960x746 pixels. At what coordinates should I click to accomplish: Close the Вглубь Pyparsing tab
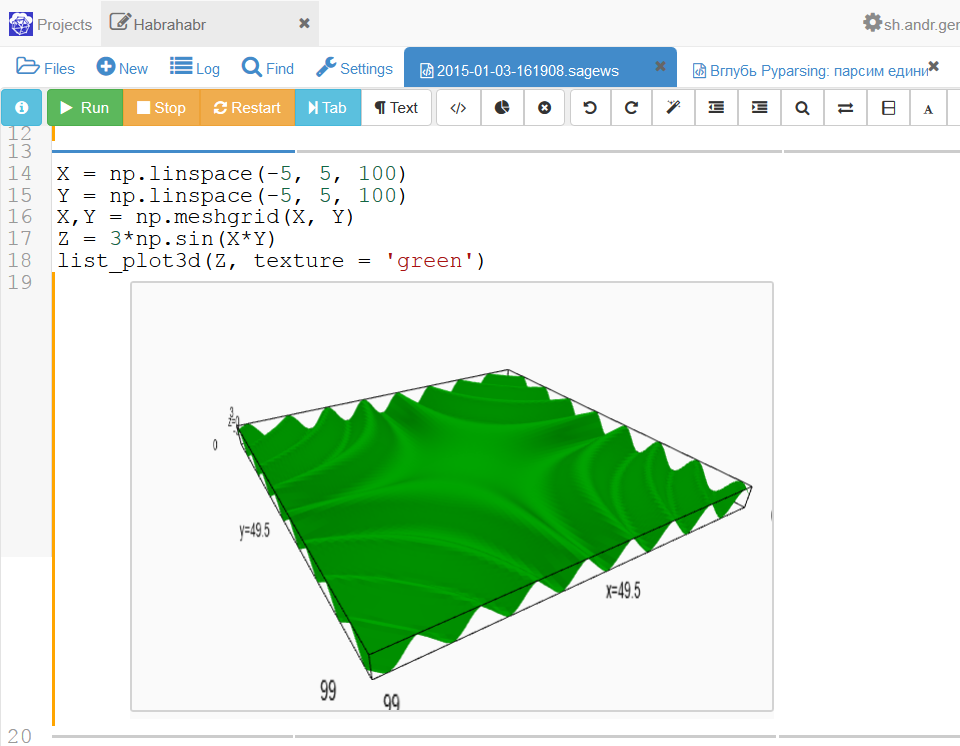pos(934,66)
